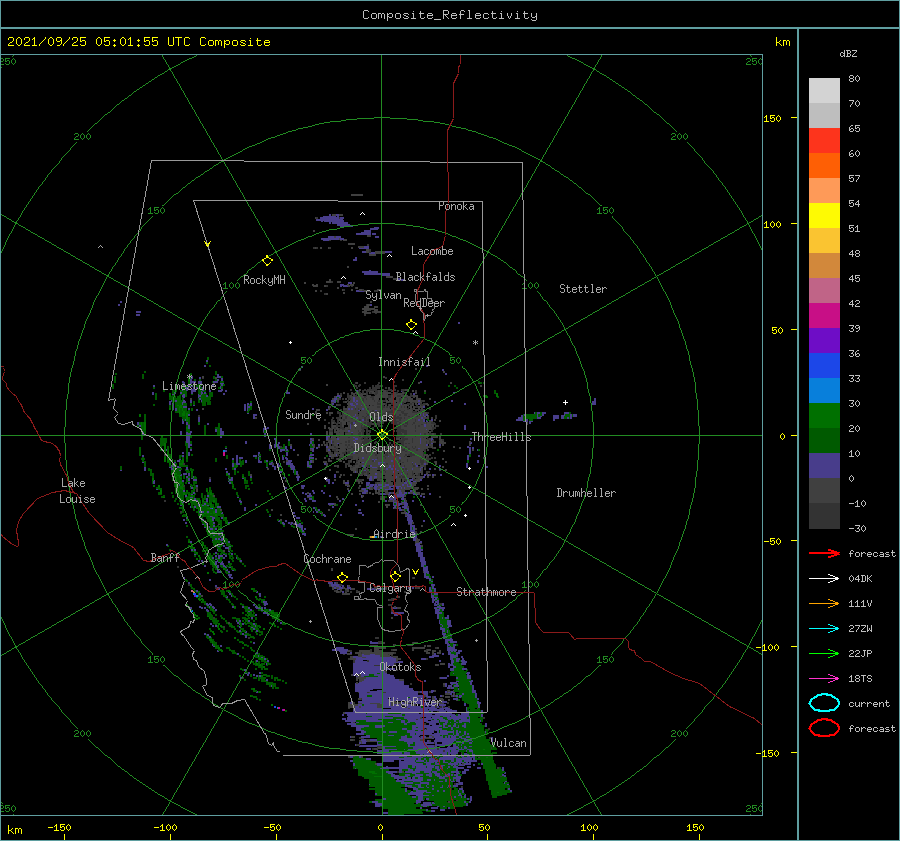Click the Didsbury town label
900x841 pixels.
pos(377,448)
